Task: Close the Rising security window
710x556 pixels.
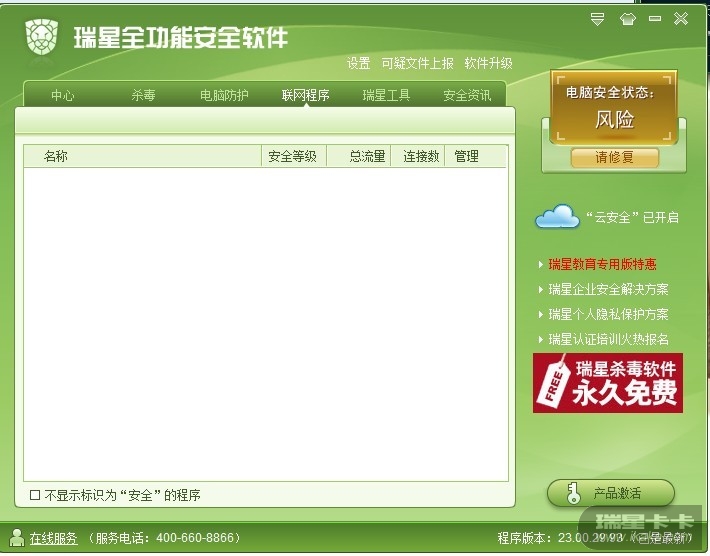Action: 681,19
